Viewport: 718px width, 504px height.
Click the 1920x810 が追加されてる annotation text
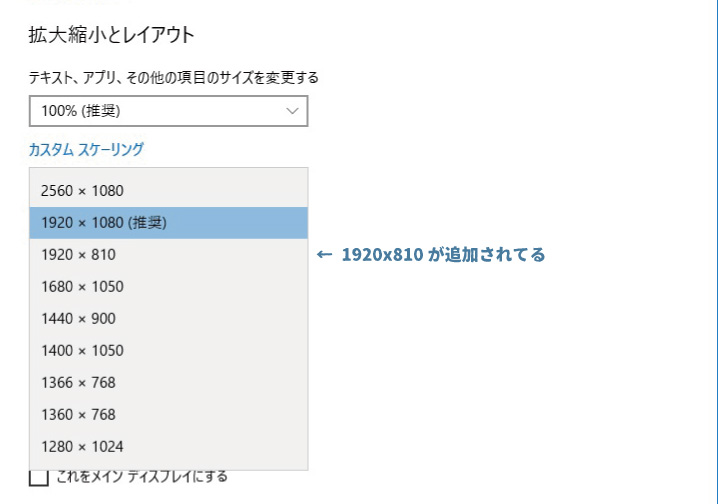click(443, 255)
